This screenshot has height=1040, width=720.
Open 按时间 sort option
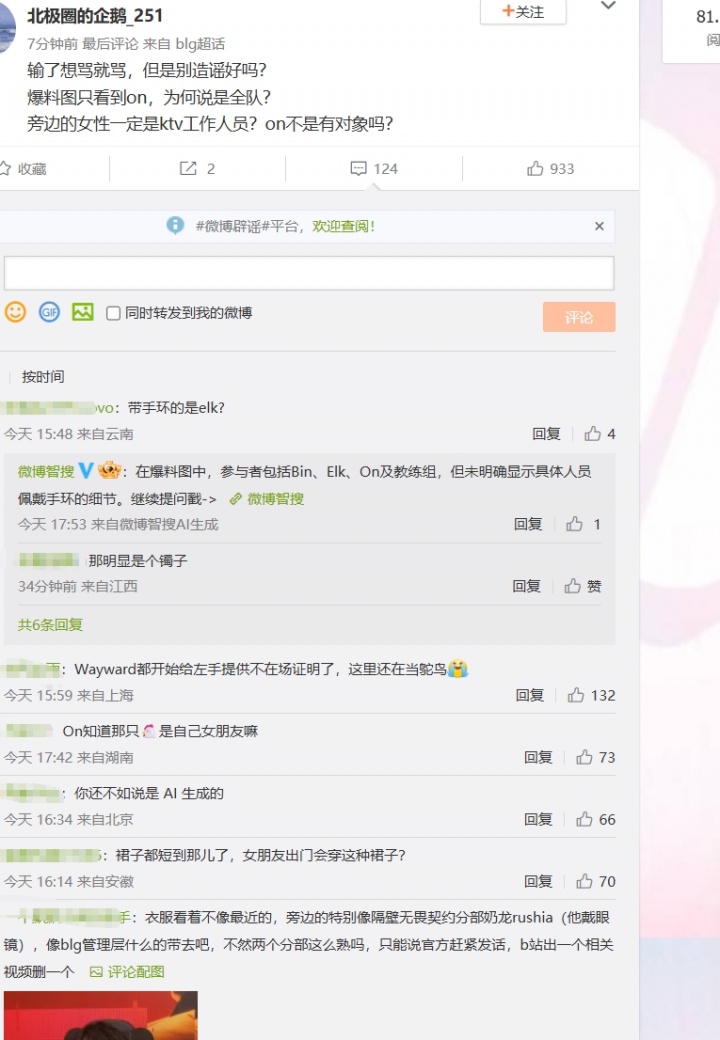click(x=43, y=377)
